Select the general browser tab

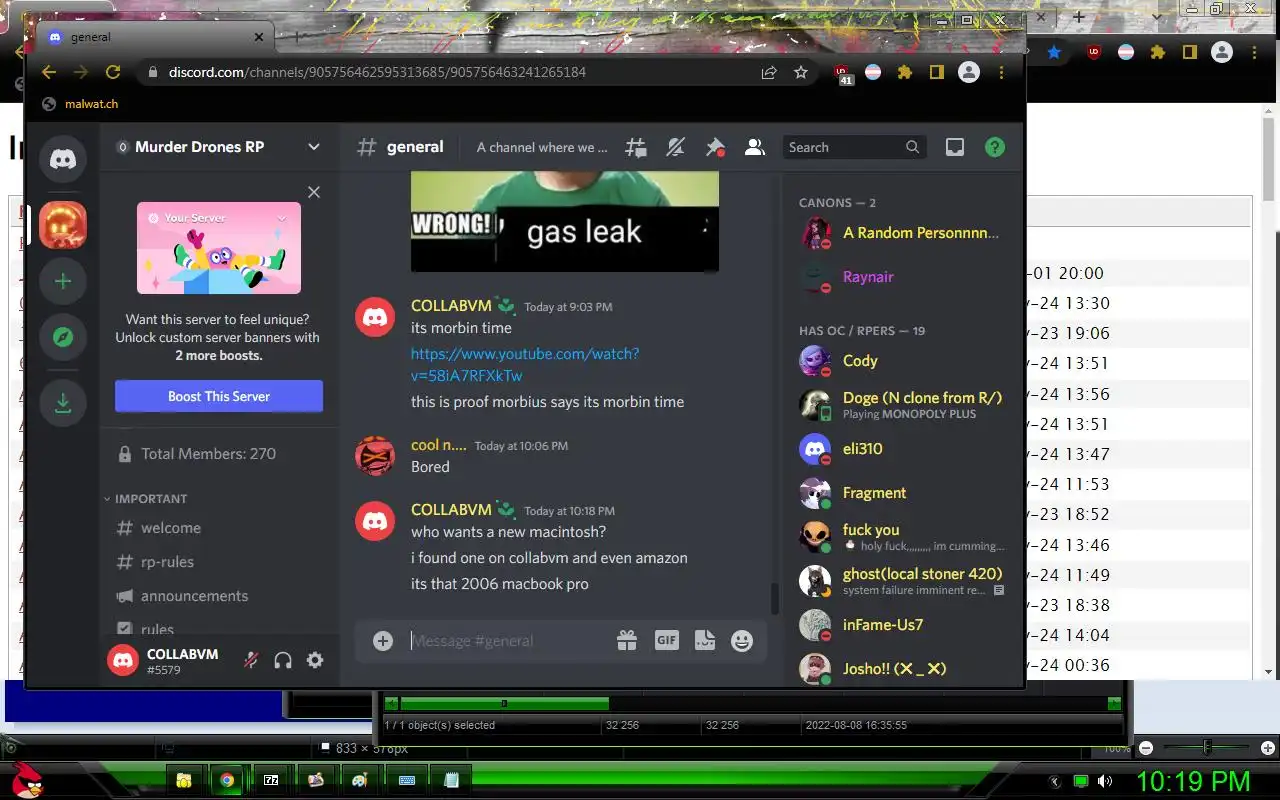point(156,37)
